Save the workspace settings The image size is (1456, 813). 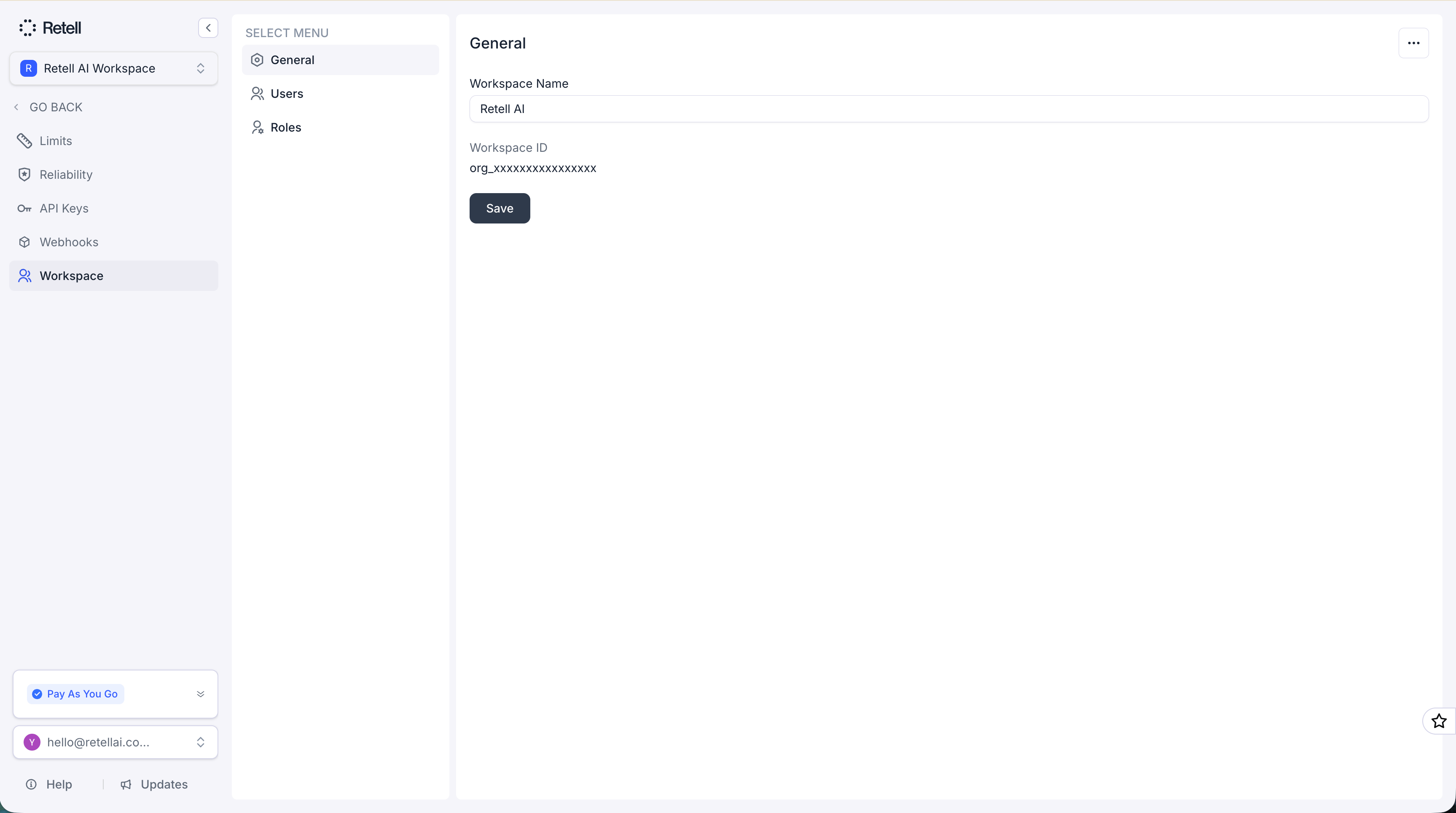[x=500, y=209]
